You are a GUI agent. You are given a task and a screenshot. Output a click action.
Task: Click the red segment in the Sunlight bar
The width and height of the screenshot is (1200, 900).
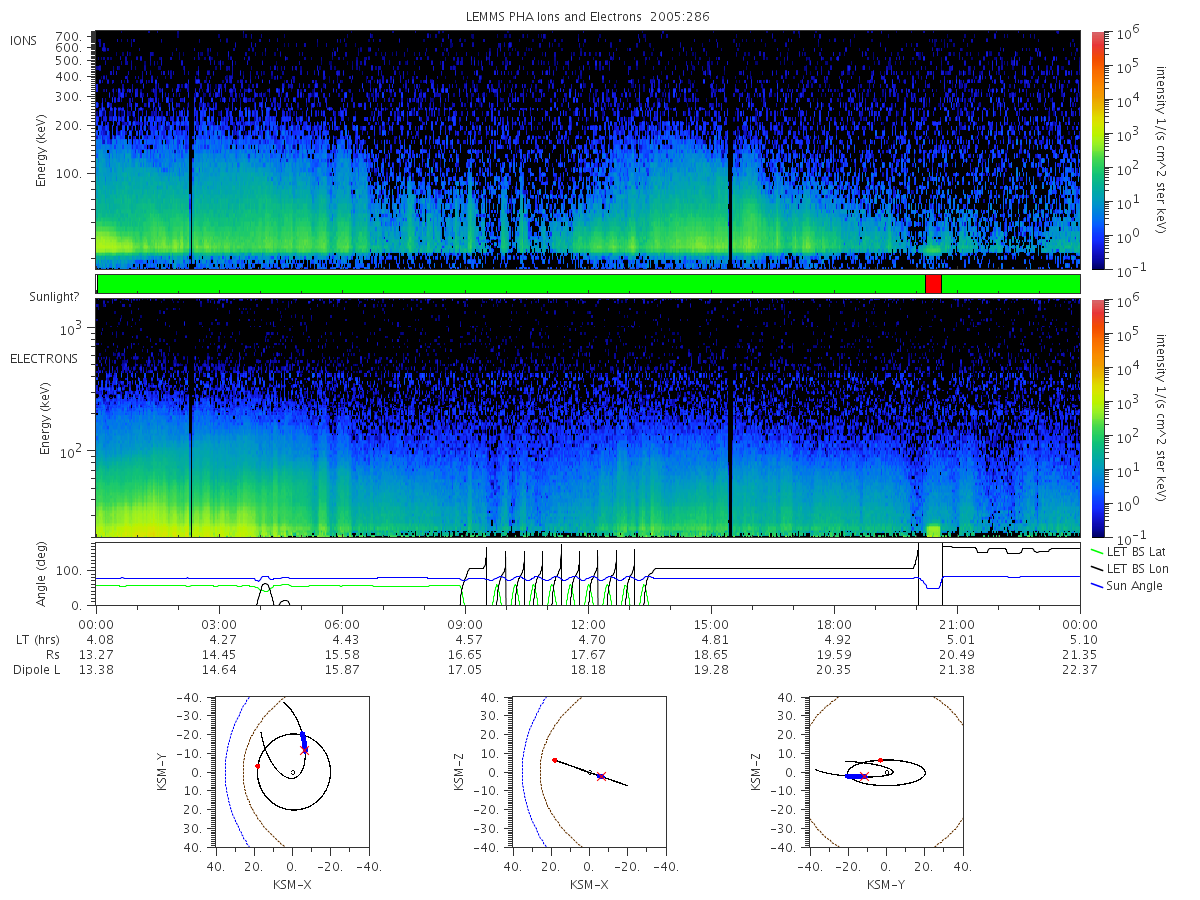pyautogui.click(x=933, y=284)
